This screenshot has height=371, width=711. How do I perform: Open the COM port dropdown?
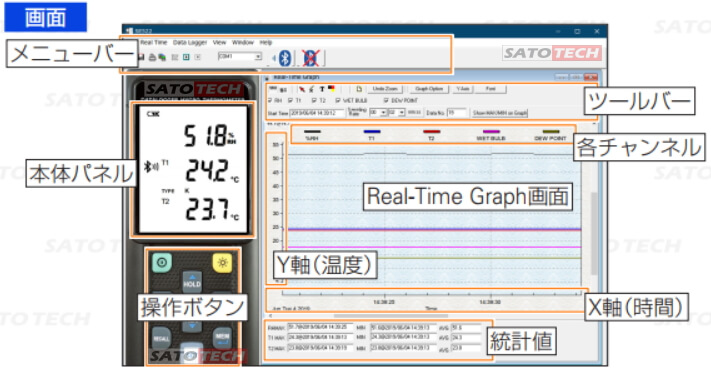tap(239, 57)
